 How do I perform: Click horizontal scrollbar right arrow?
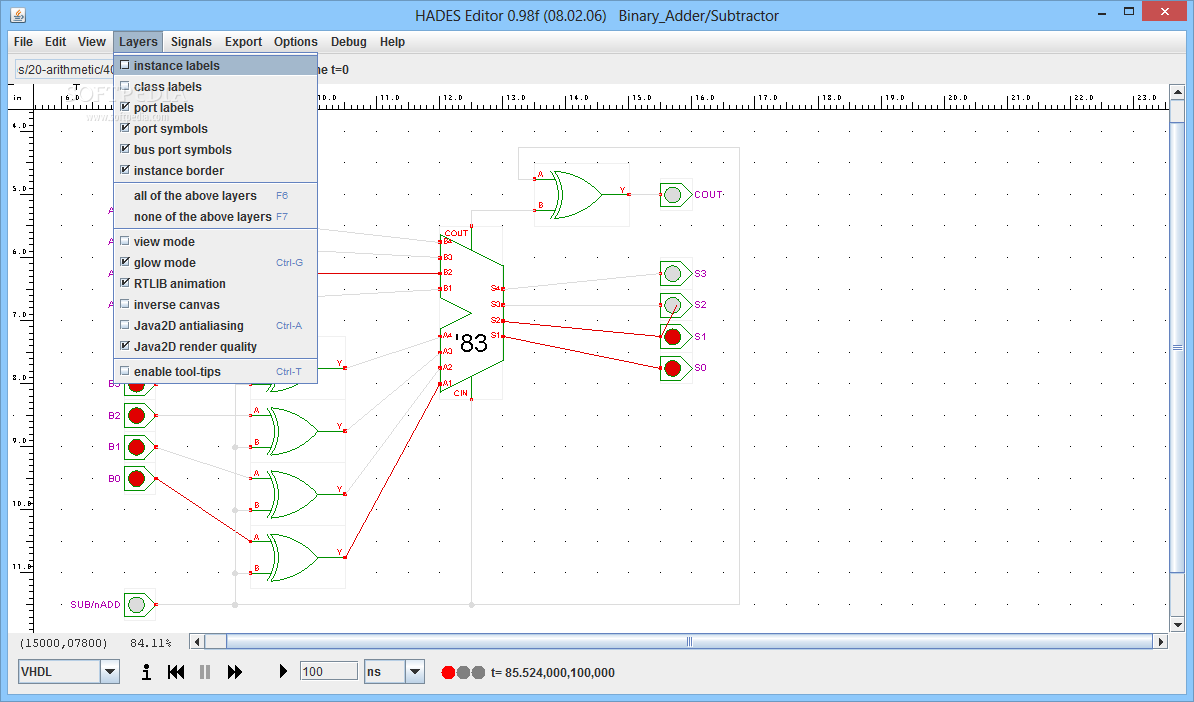click(x=1160, y=642)
